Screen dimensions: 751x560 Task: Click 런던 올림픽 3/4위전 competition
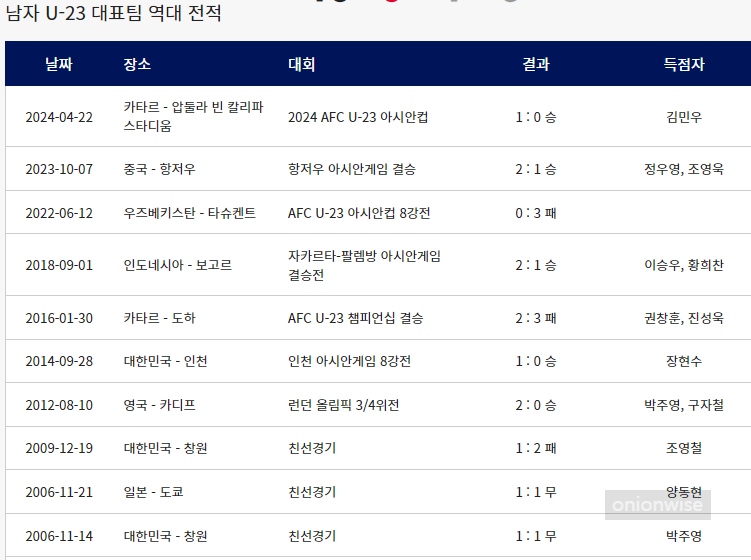(343, 405)
